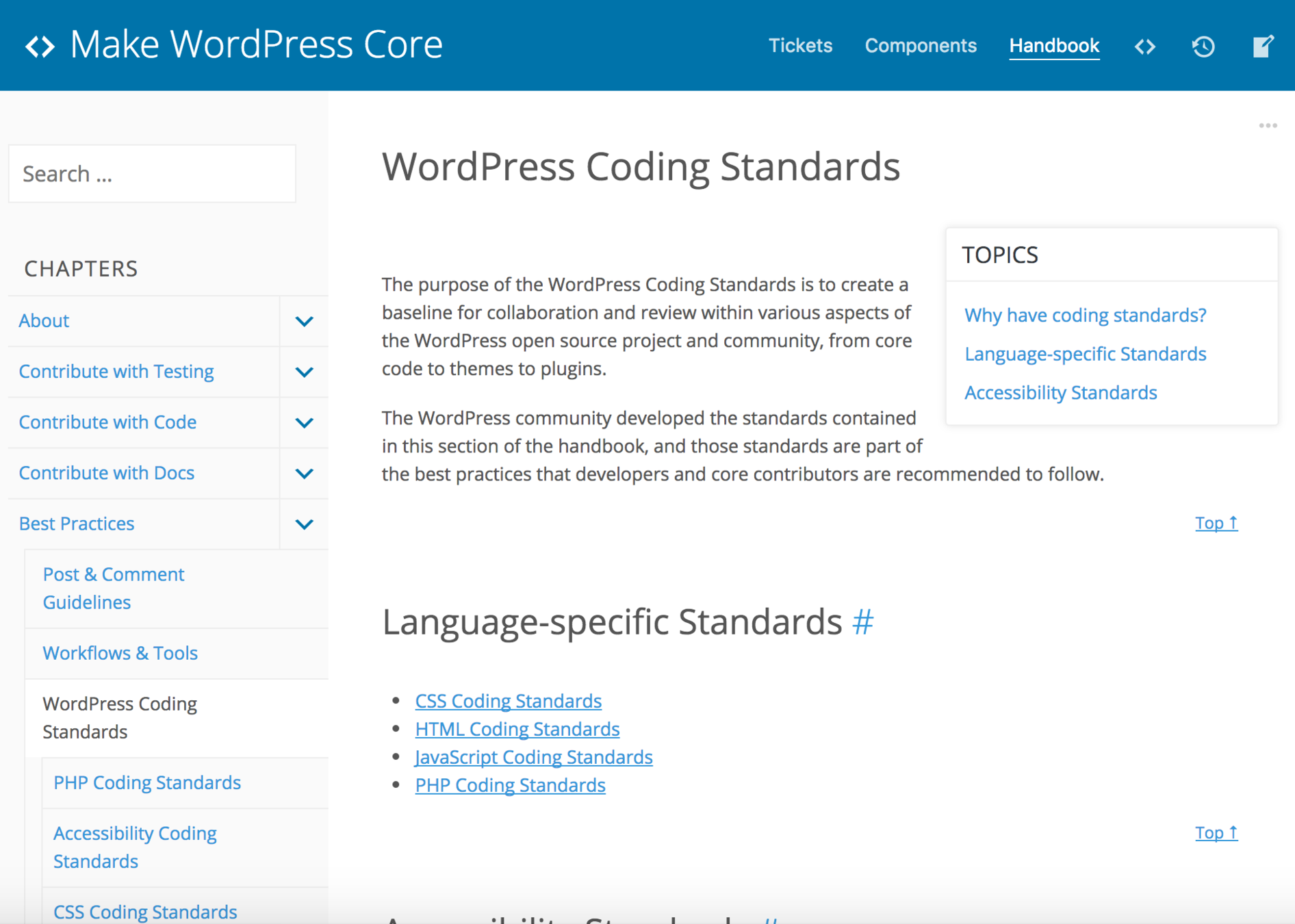Collapse the Best Practices chevron
The image size is (1295, 924).
[x=304, y=524]
